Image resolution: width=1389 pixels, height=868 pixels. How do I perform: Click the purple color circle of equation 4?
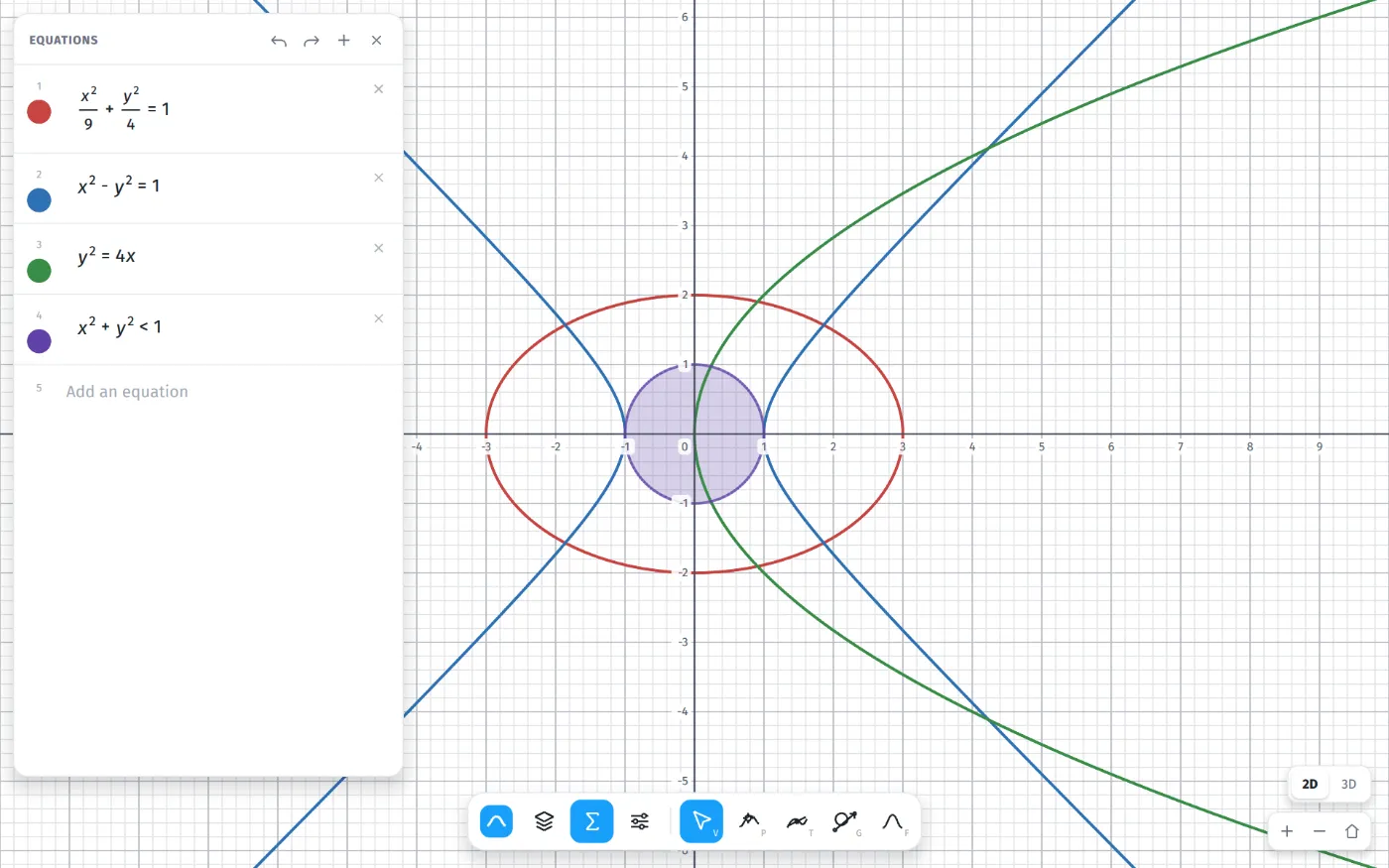tap(40, 341)
